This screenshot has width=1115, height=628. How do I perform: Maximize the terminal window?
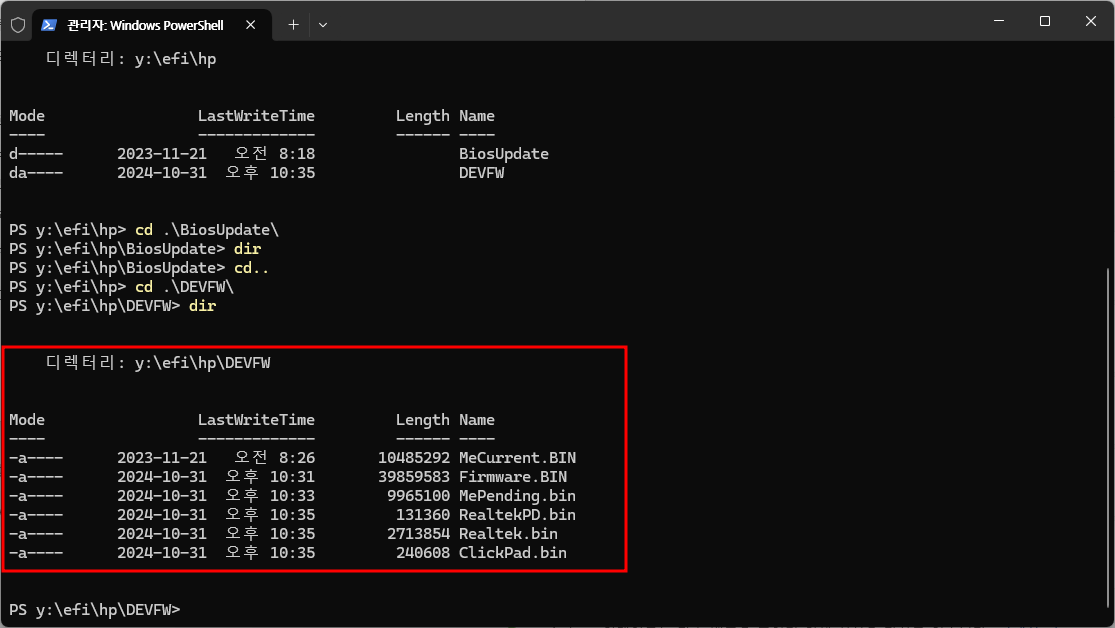pos(1045,21)
